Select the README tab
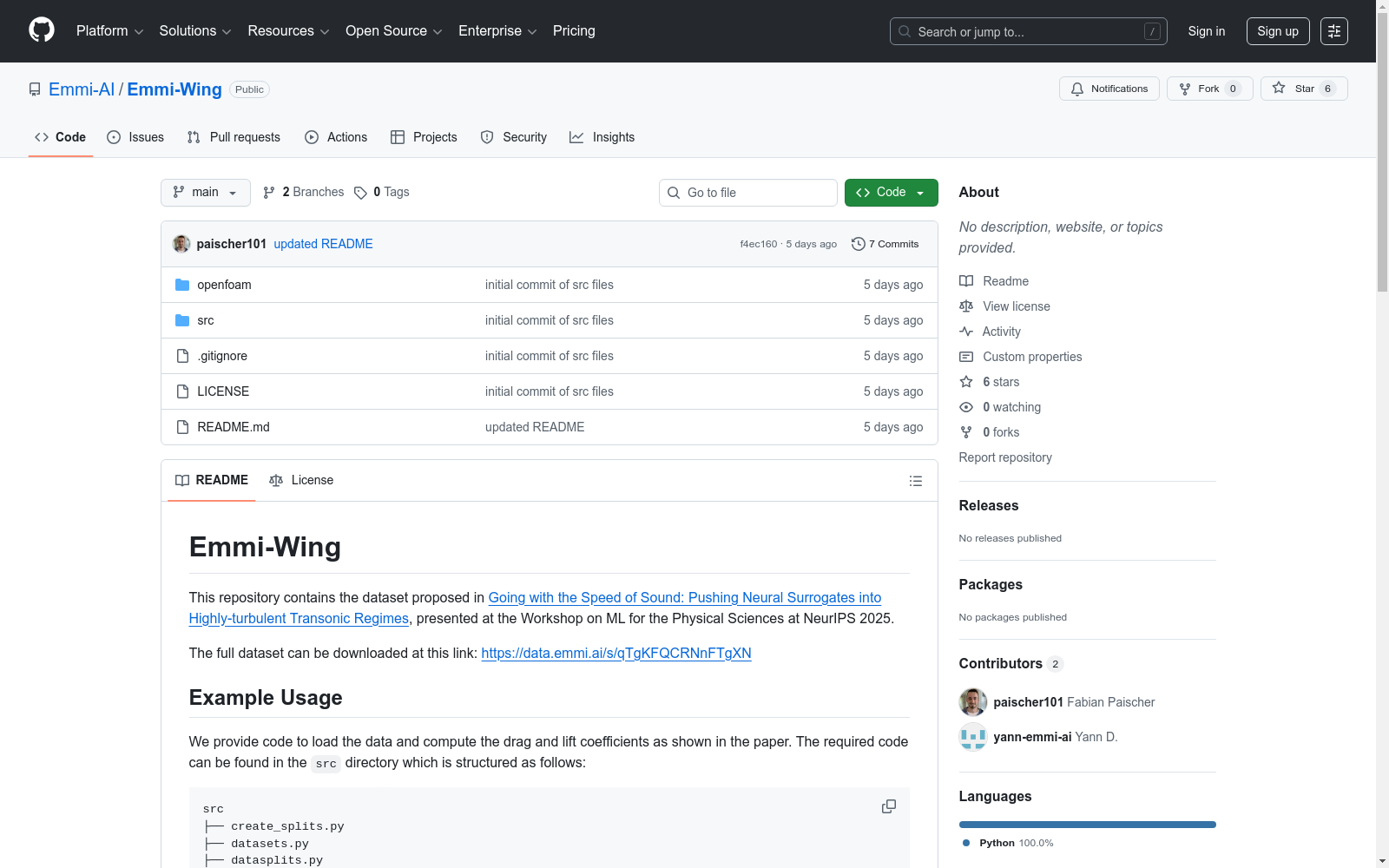The image size is (1389, 868). click(x=212, y=480)
